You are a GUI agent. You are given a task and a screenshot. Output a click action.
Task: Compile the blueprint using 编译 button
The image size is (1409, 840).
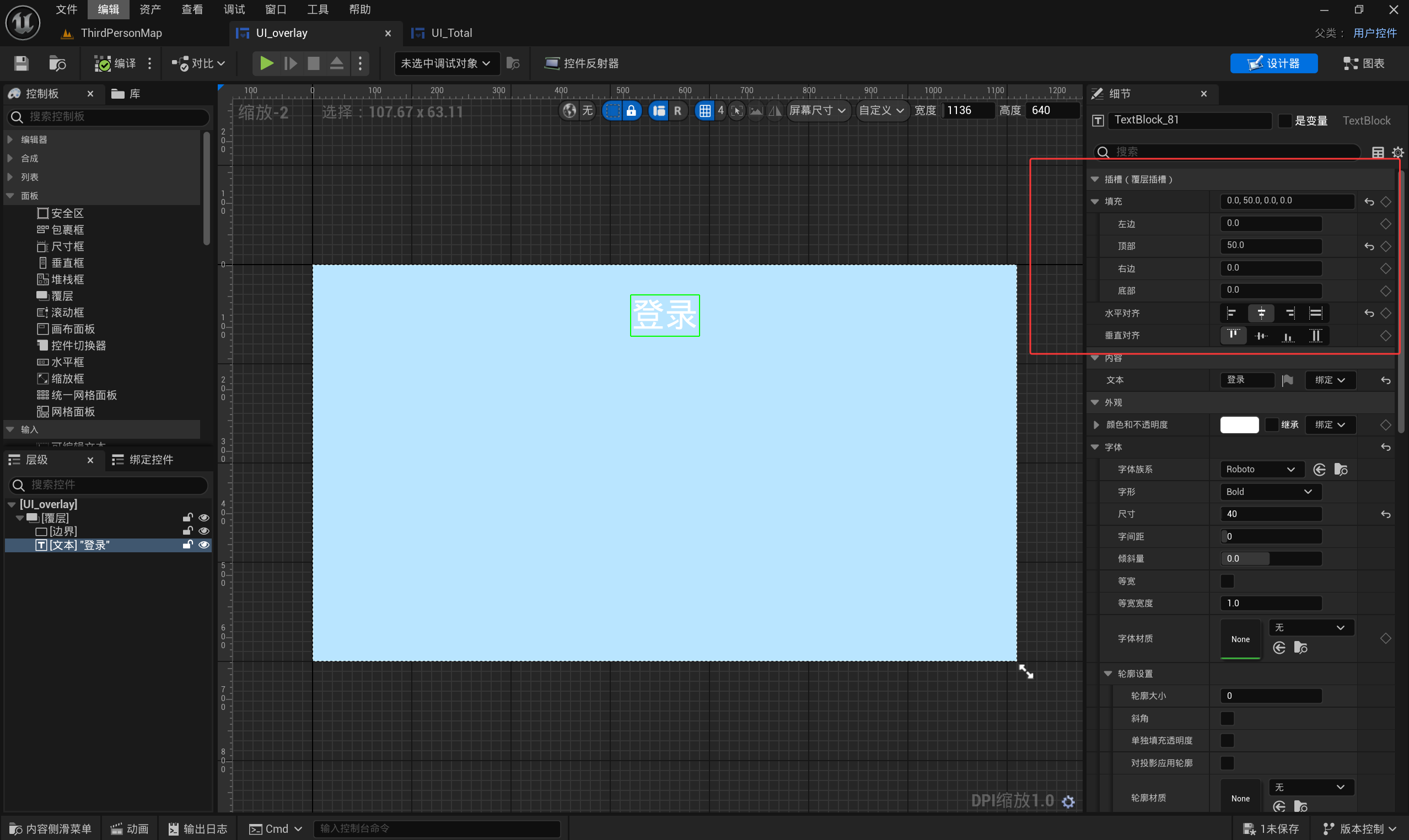(115, 63)
